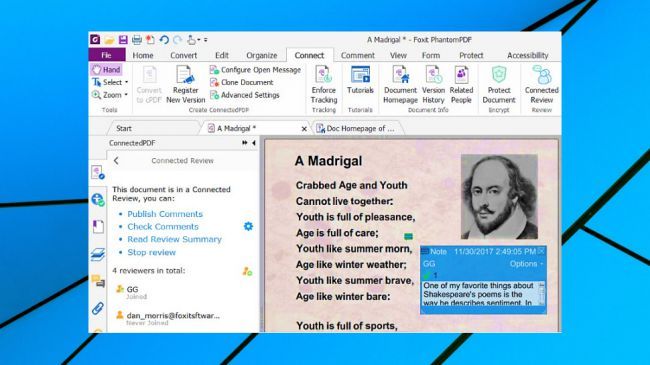This screenshot has height=365, width=650.
Task: Open the globe sidebar panel icon
Action: 98,200
